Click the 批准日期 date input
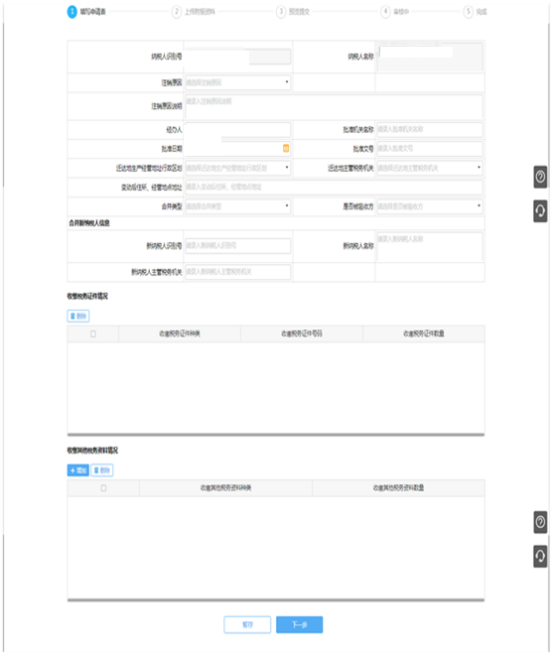 (238, 149)
